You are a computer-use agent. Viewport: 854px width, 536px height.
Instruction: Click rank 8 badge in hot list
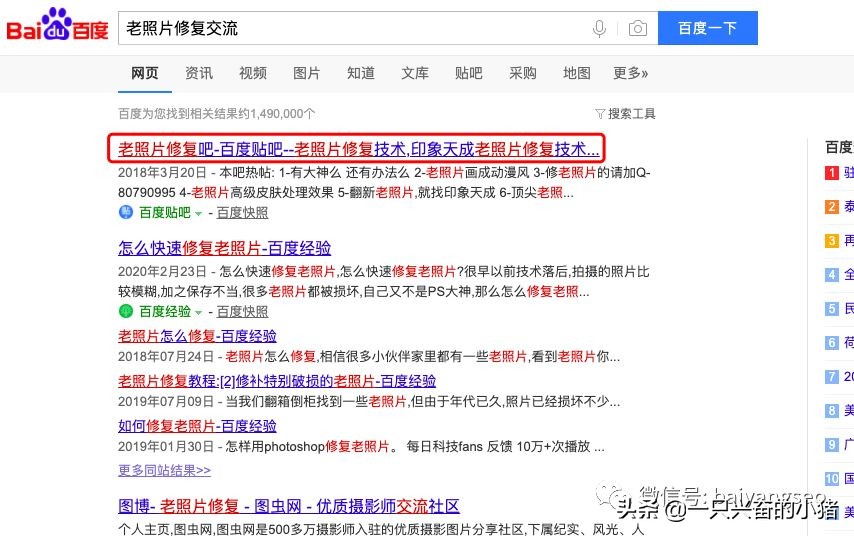[x=831, y=410]
